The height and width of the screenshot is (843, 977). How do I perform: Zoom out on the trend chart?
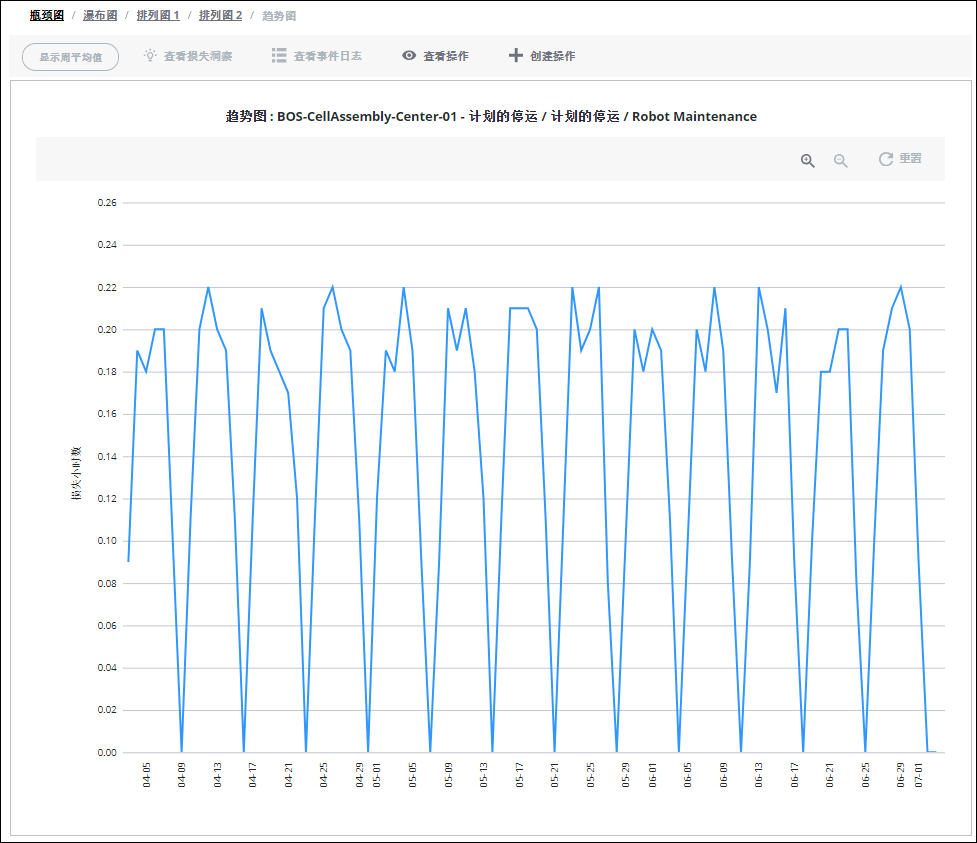841,161
